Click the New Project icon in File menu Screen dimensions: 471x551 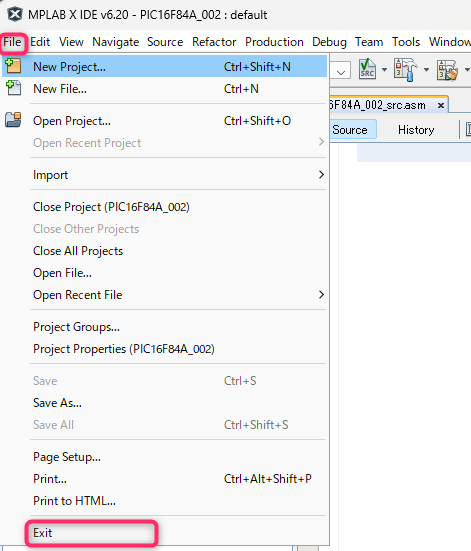pos(13,66)
